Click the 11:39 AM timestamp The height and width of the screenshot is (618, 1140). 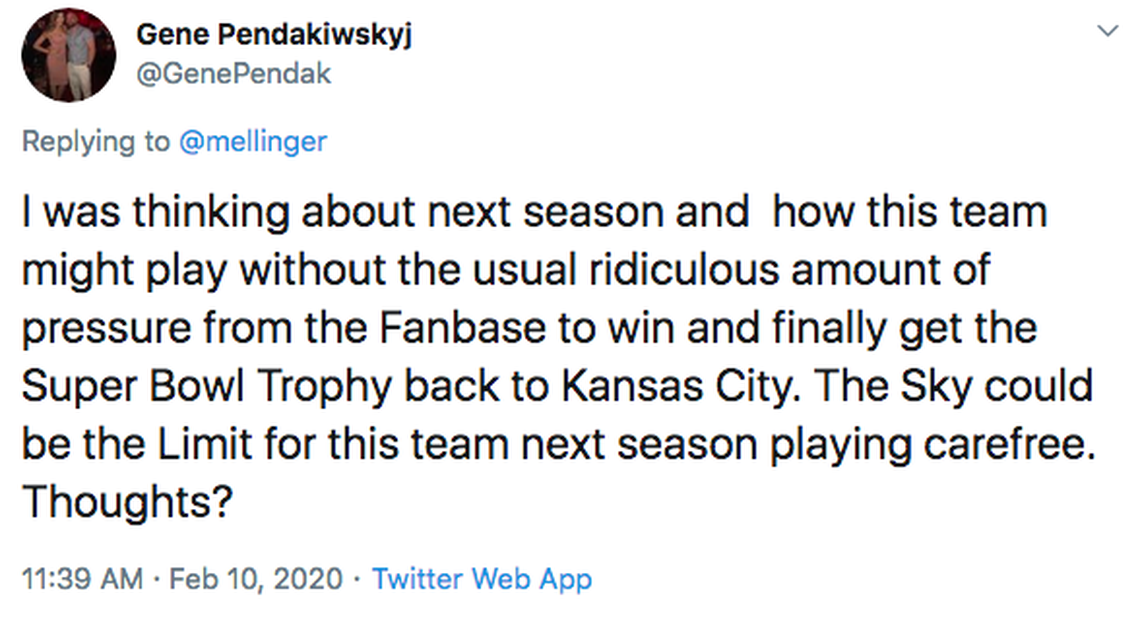(x=81, y=578)
